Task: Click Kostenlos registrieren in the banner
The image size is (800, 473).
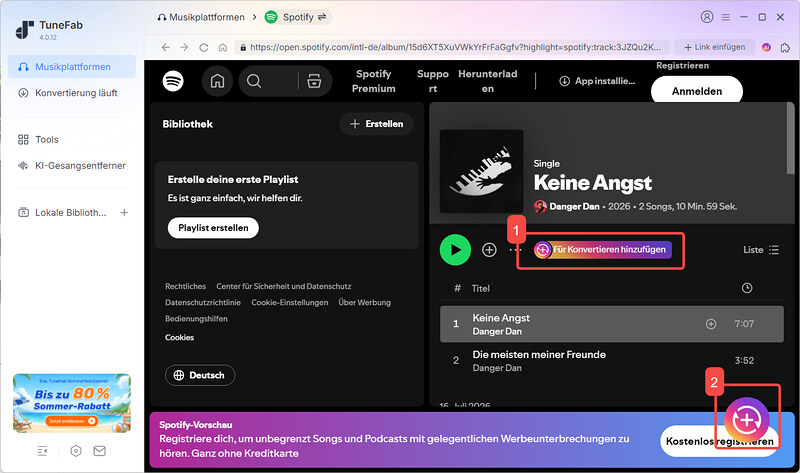Action: (719, 441)
